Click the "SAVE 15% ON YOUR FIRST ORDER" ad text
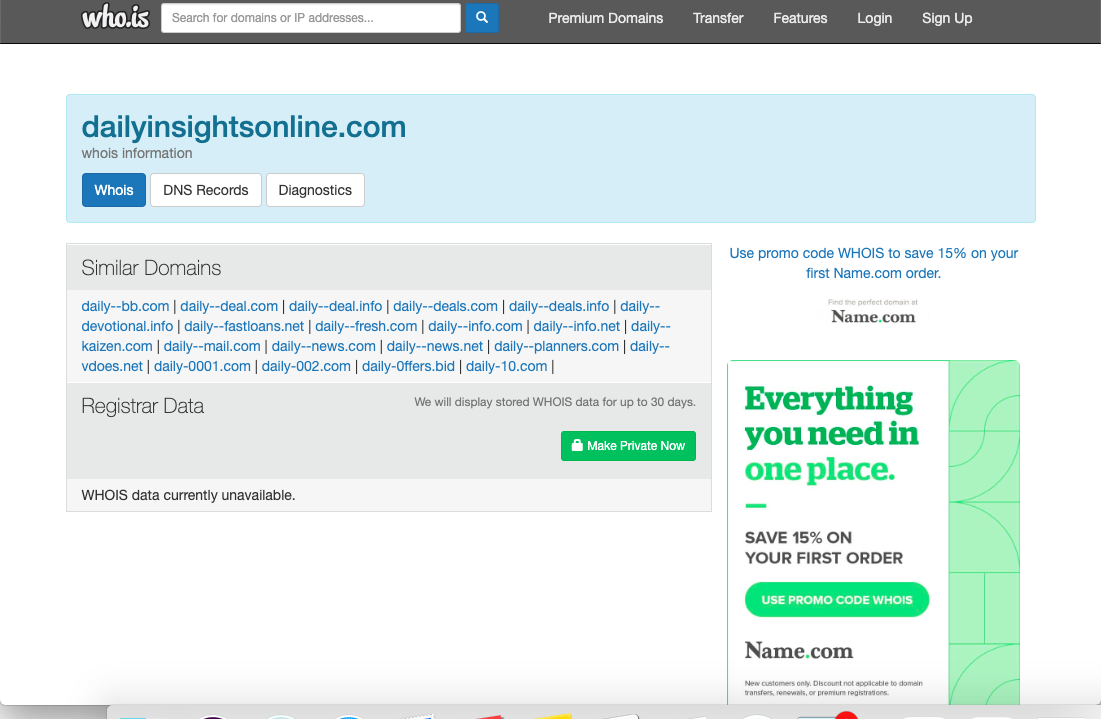This screenshot has width=1101, height=719. (824, 548)
